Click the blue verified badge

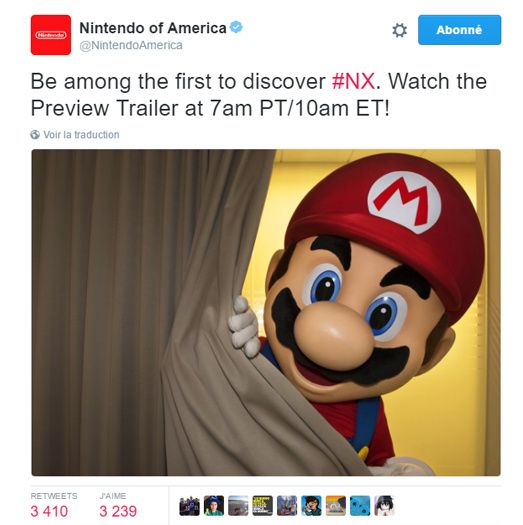click(236, 27)
